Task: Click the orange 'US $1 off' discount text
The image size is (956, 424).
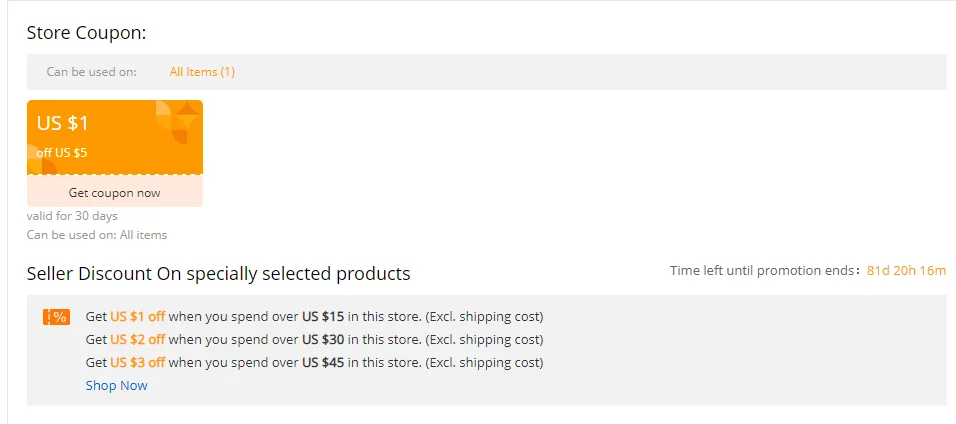Action: (138, 316)
